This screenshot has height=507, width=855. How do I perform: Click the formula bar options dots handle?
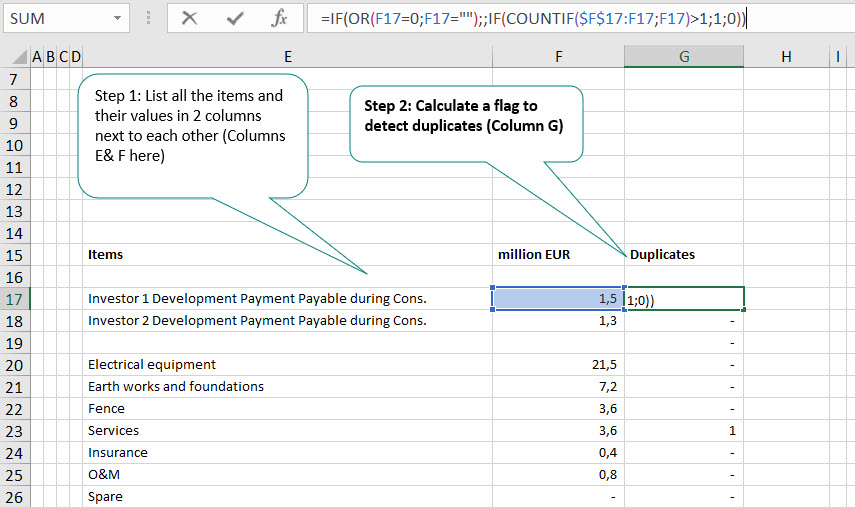[x=148, y=19]
